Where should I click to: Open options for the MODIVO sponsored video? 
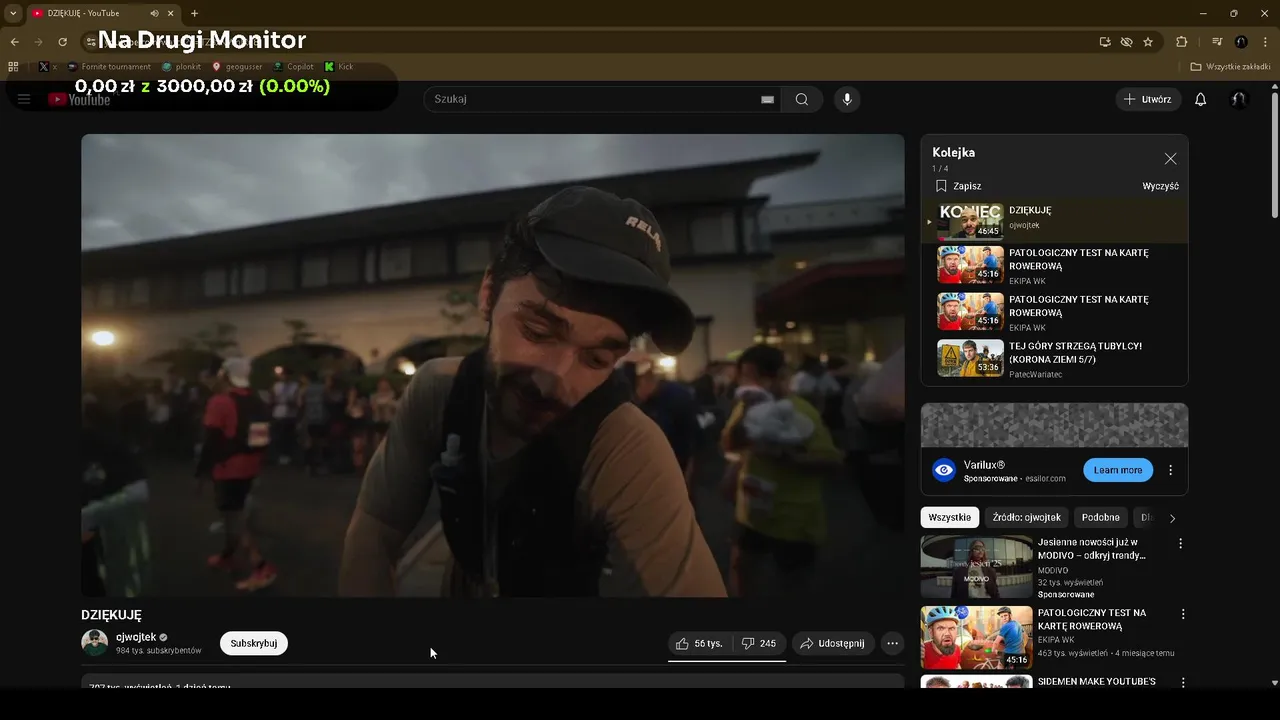(x=1181, y=544)
